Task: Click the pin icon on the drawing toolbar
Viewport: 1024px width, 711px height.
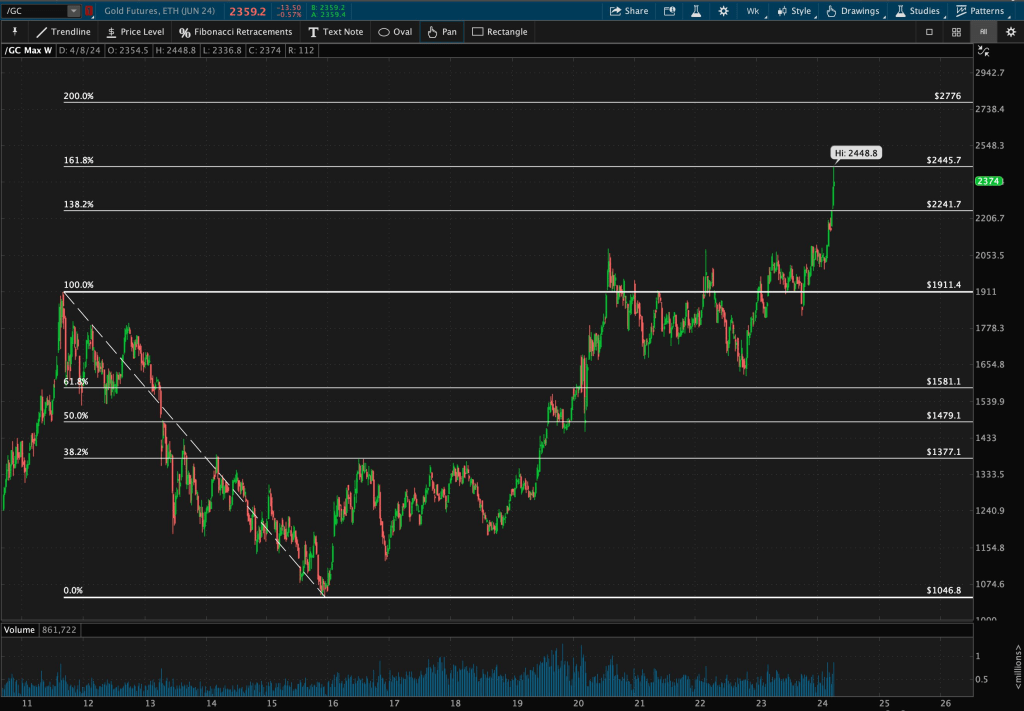Action: 14,31
